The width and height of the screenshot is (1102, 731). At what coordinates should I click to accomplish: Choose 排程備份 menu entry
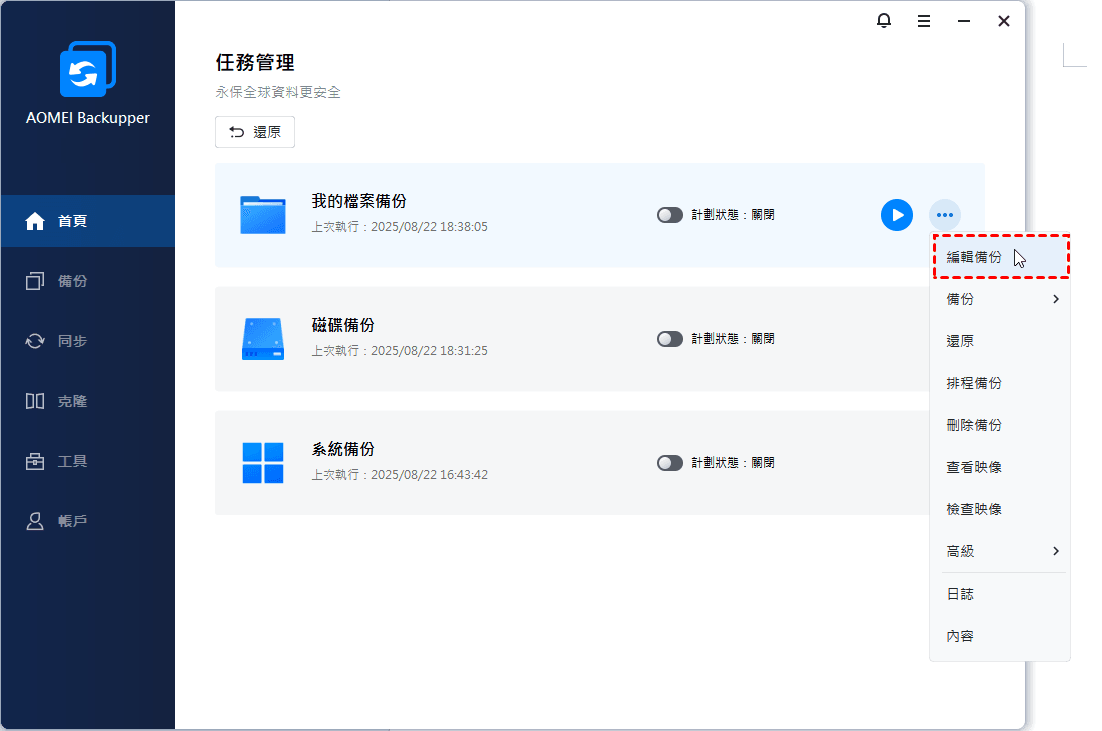point(999,383)
